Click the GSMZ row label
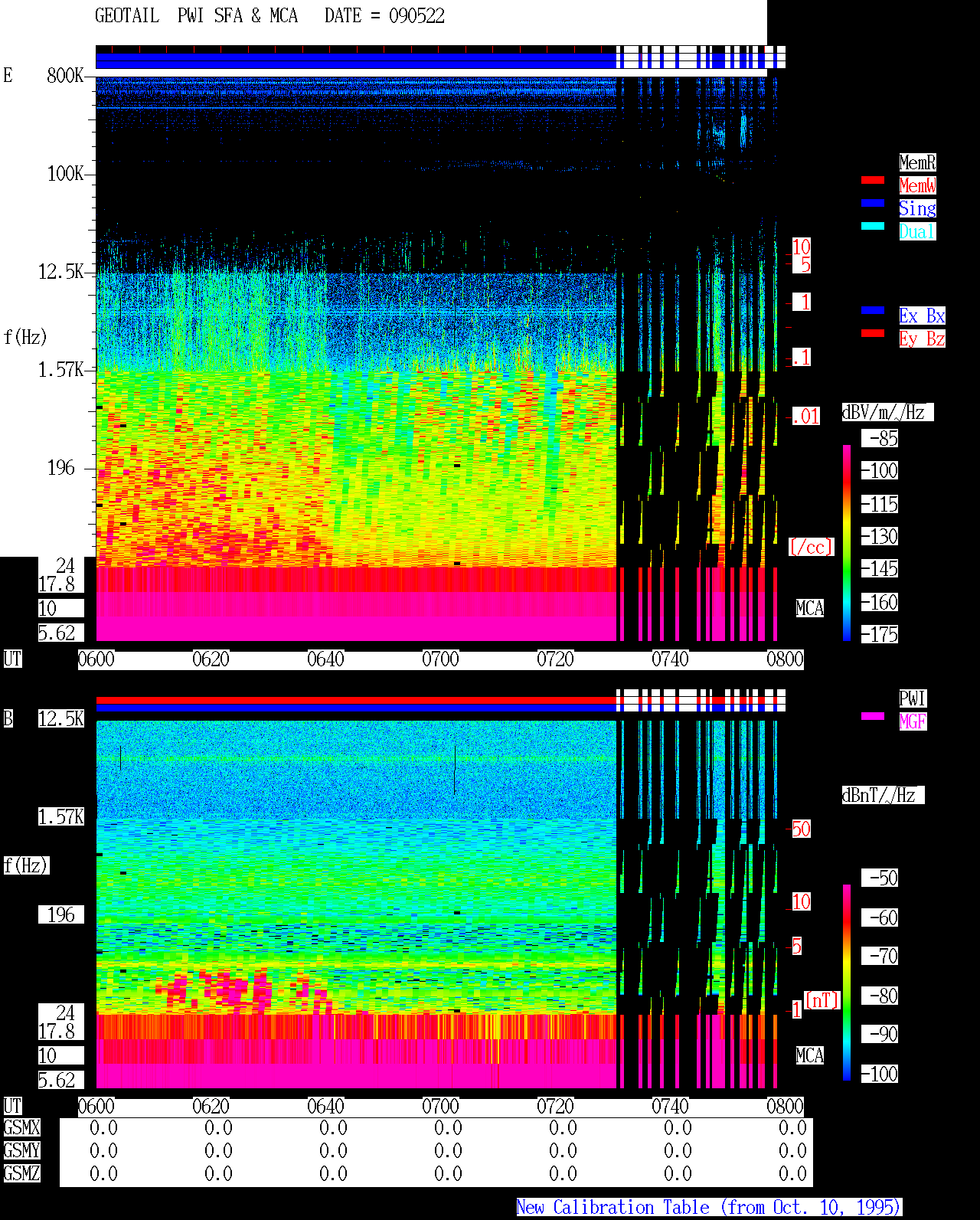 [22, 1173]
